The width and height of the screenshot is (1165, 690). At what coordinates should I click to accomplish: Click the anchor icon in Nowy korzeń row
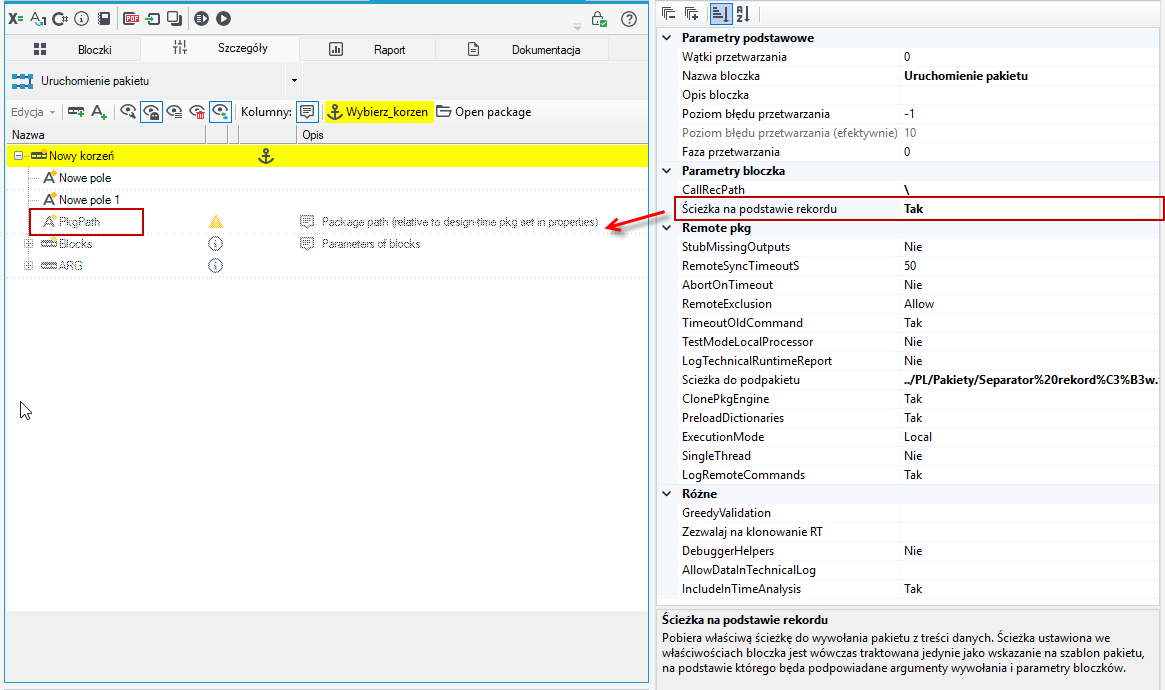click(x=266, y=156)
